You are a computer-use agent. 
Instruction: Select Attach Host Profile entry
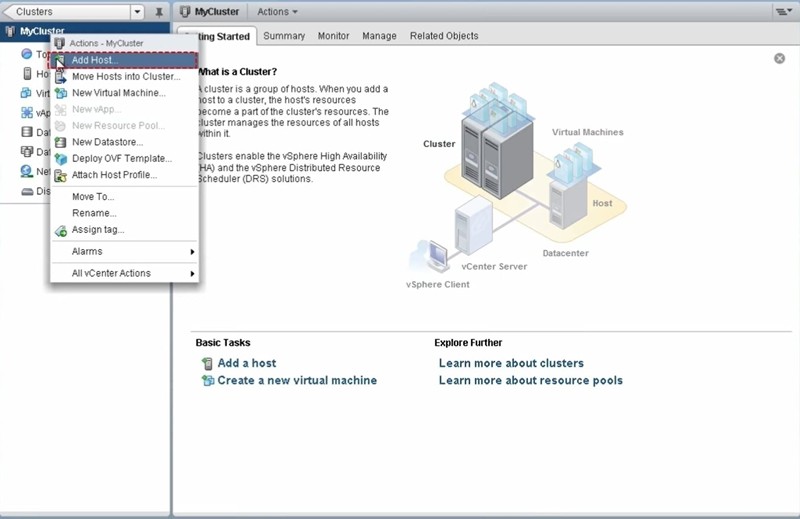click(x=124, y=175)
